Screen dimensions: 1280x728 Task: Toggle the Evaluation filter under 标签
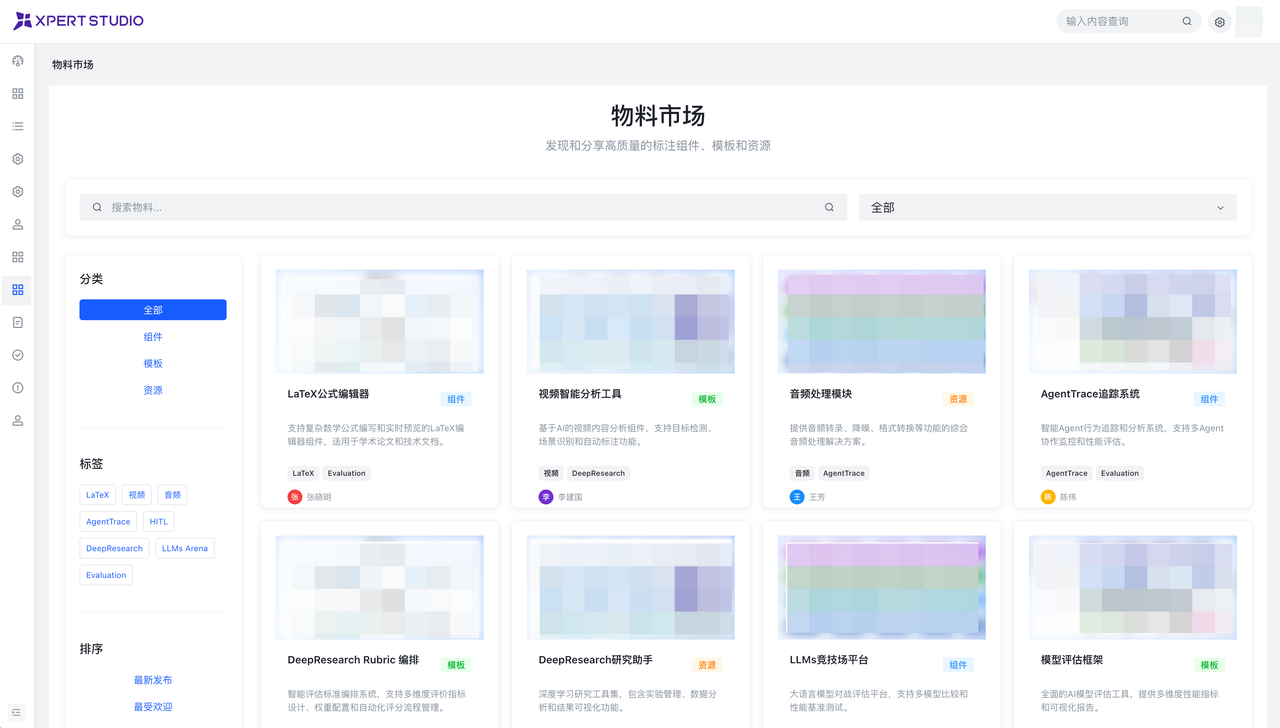[106, 576]
